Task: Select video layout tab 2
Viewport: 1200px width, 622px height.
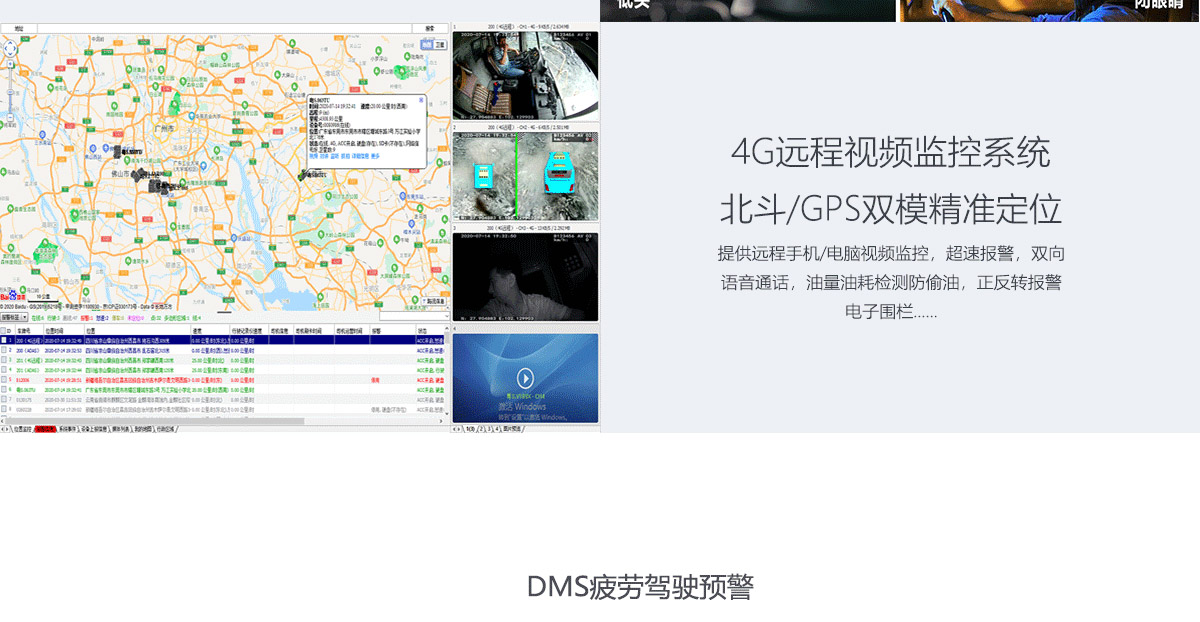Action: pos(481,429)
